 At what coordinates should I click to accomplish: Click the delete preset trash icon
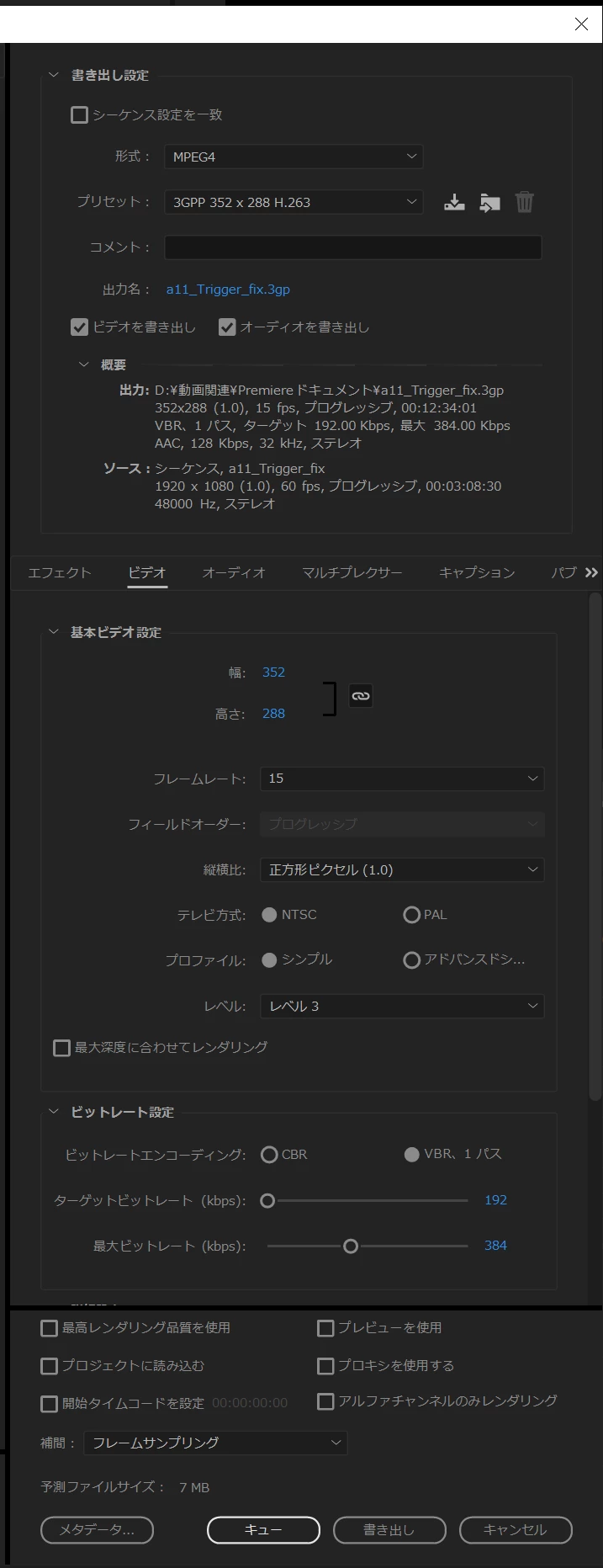tap(524, 202)
